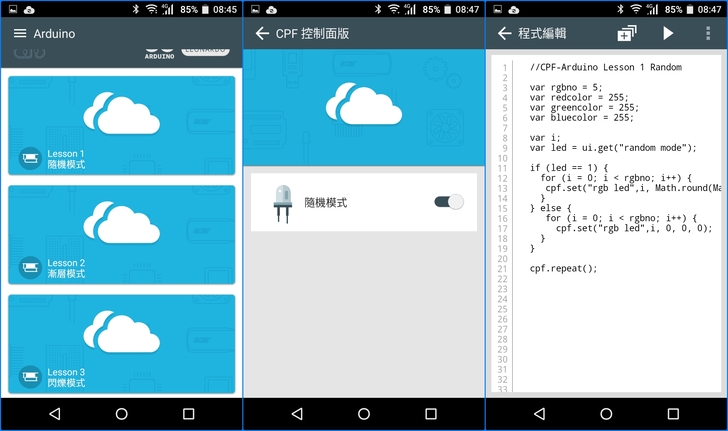Click the Arduino title text
Image resolution: width=728 pixels, height=431 pixels.
[x=54, y=33]
